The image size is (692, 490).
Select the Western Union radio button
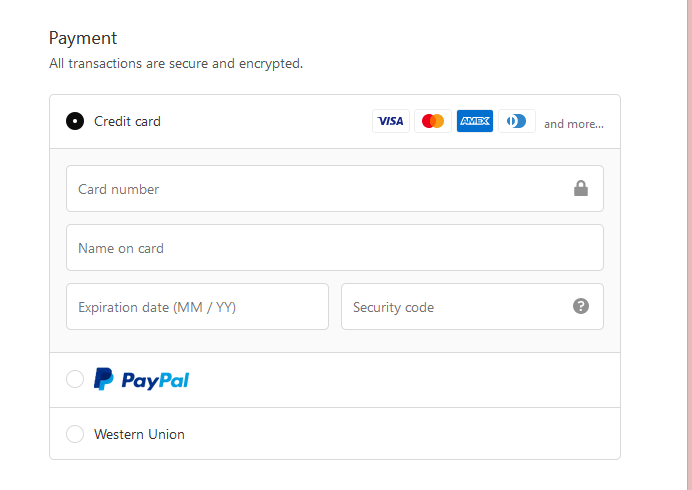75,434
